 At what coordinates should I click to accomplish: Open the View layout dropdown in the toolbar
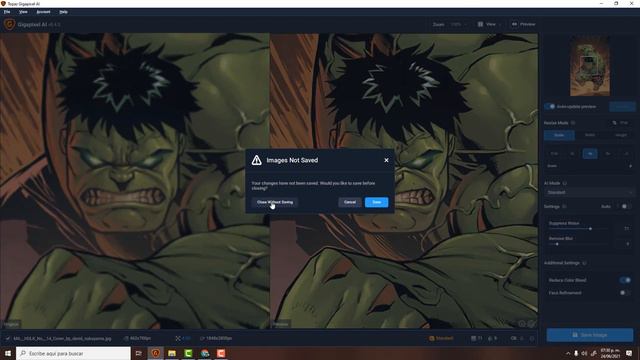[x=490, y=24]
